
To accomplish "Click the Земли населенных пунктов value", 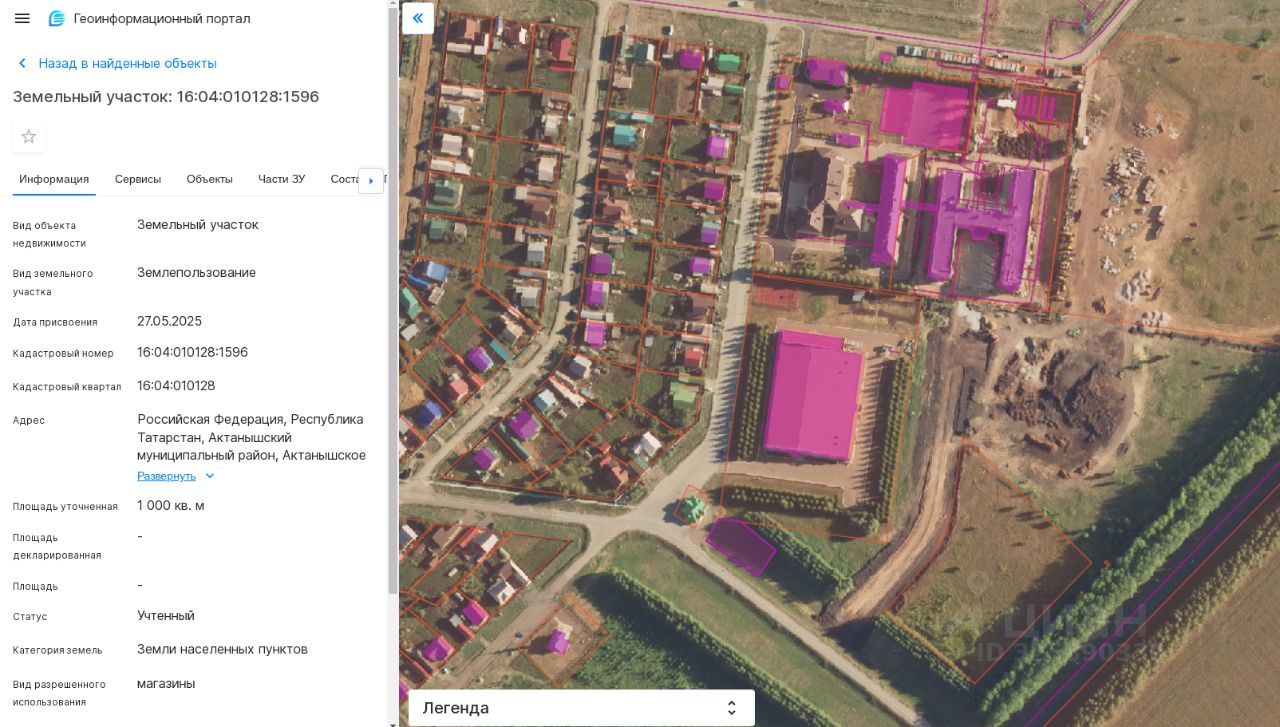I will pyautogui.click(x=222, y=649).
